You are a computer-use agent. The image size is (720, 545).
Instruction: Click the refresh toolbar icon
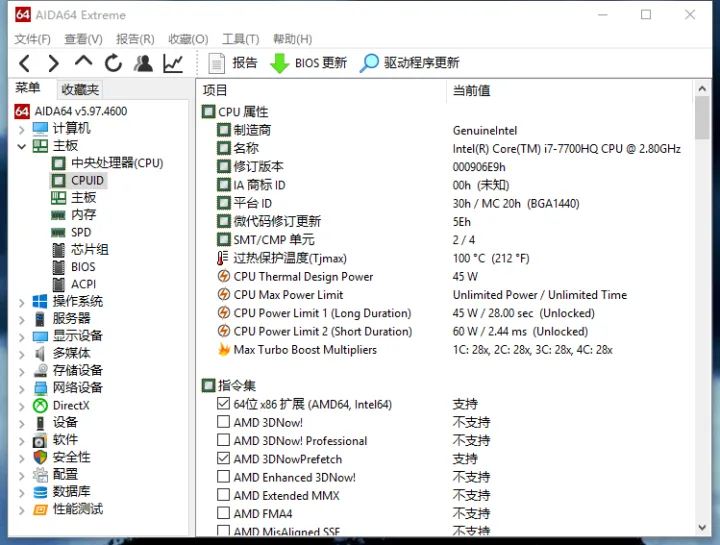coord(113,63)
